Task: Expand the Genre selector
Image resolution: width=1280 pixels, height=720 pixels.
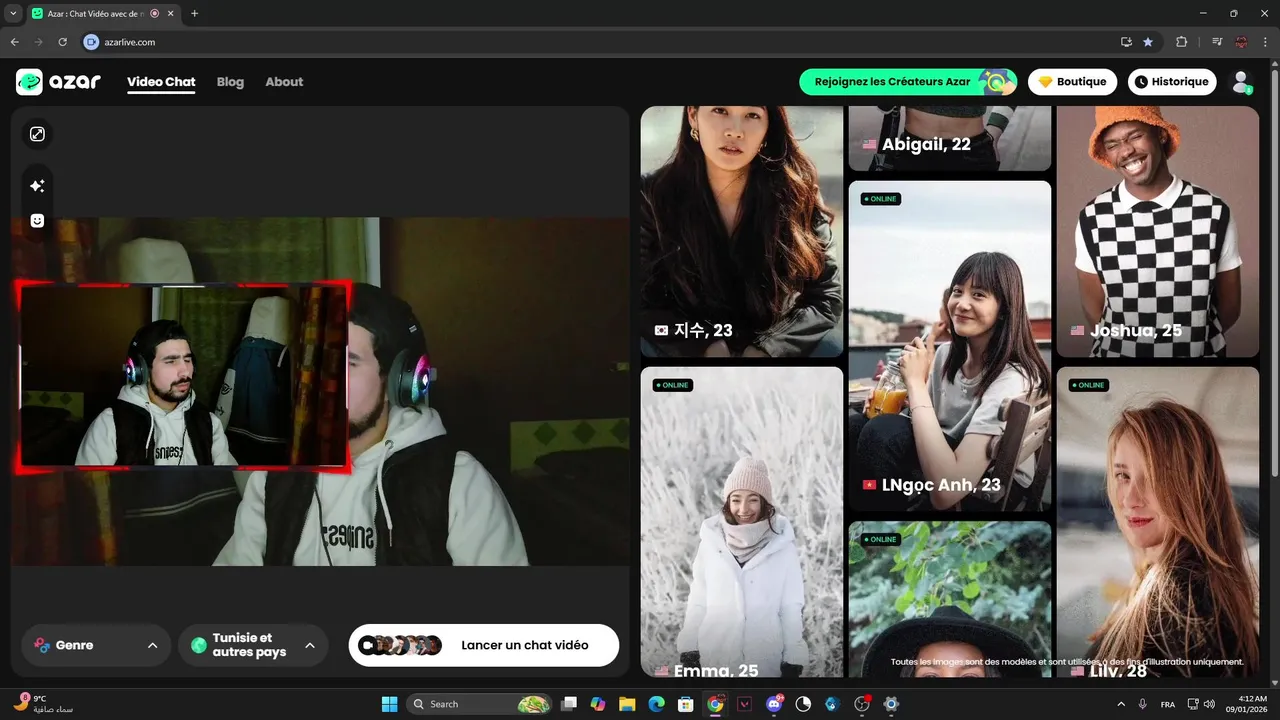Action: pyautogui.click(x=95, y=645)
